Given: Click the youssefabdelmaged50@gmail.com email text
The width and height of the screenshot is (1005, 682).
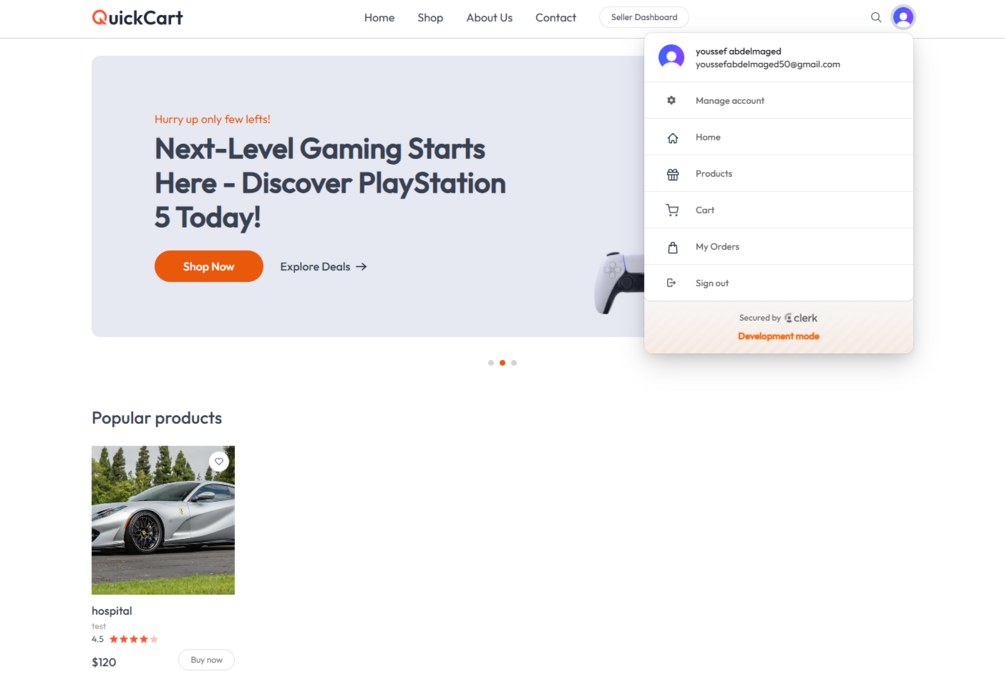Looking at the screenshot, I should [x=767, y=64].
